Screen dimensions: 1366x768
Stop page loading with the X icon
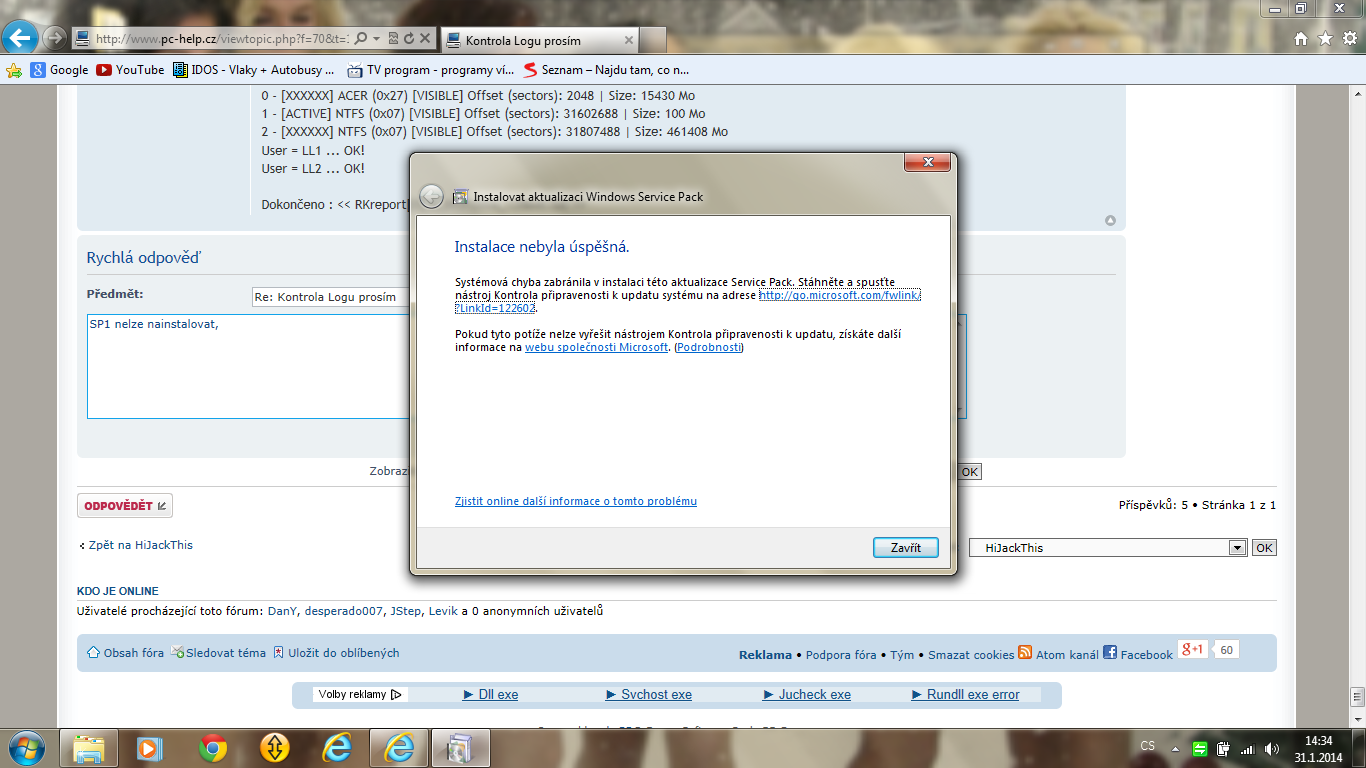pos(425,39)
